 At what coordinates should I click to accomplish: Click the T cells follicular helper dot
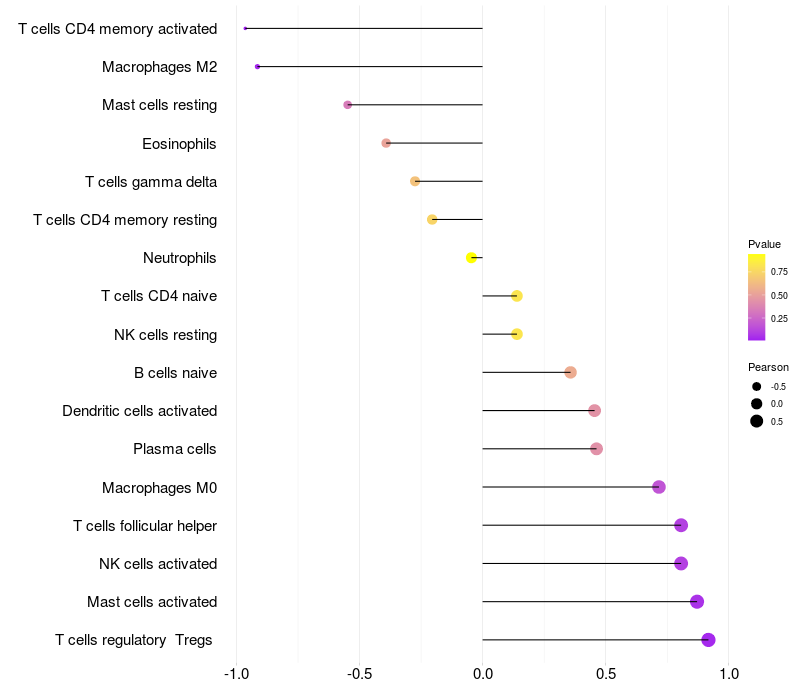coord(681,525)
